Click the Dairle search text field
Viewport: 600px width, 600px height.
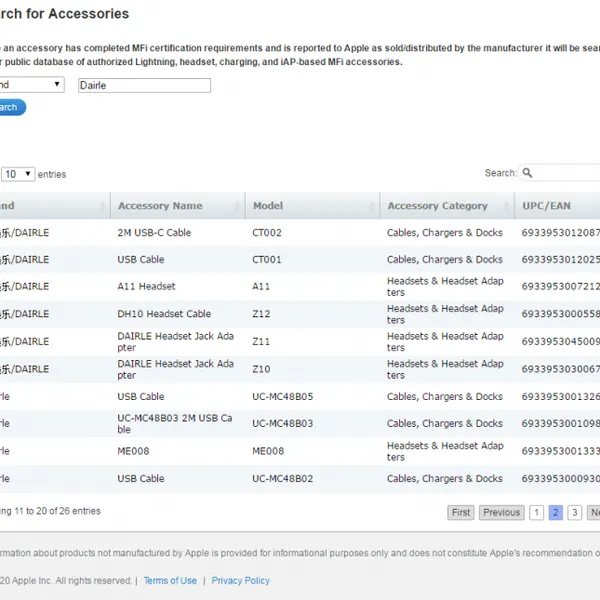pyautogui.click(x=144, y=85)
